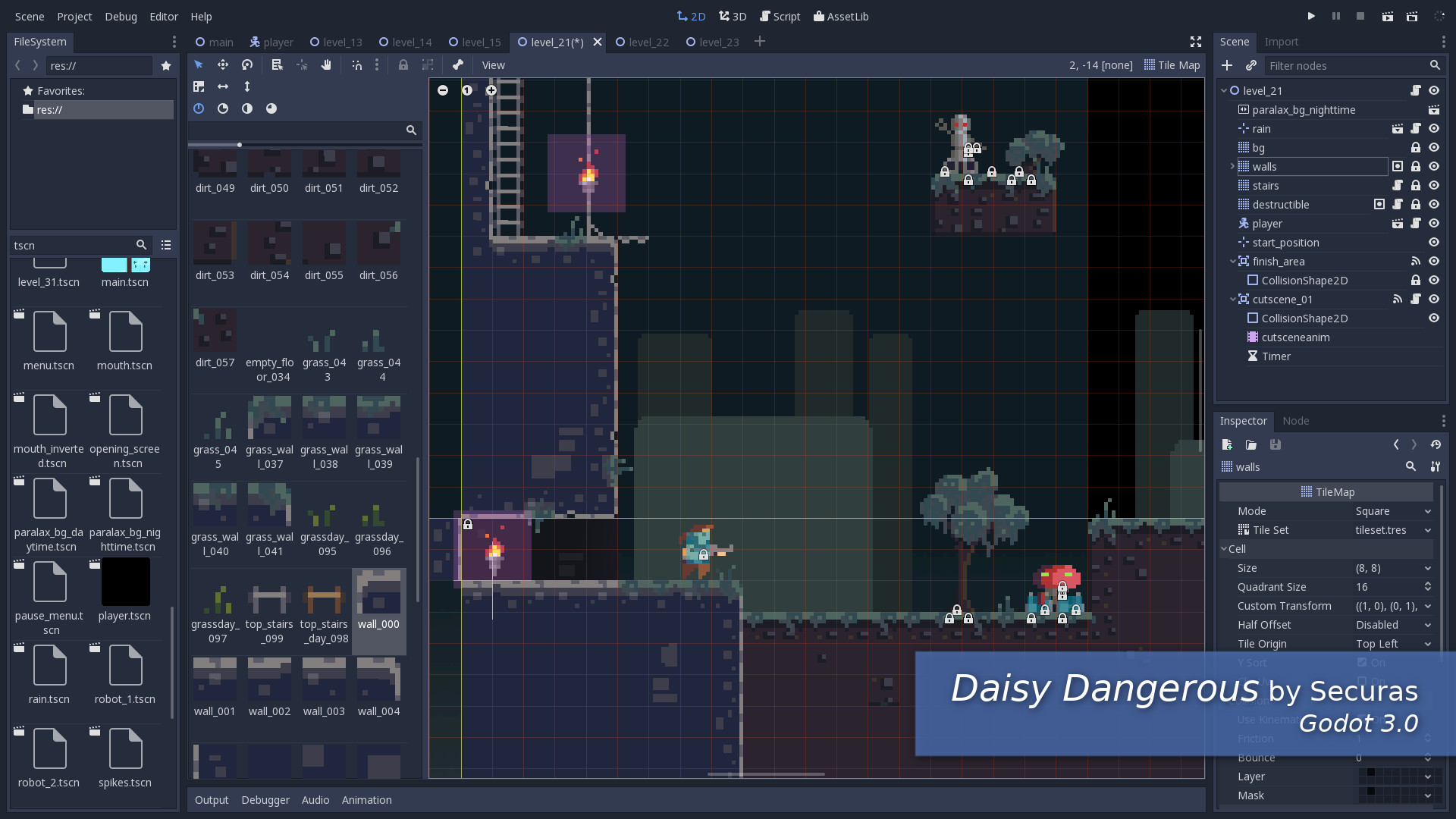The image size is (1456, 819).
Task: Open the Debug menu in menu bar
Action: 121,16
